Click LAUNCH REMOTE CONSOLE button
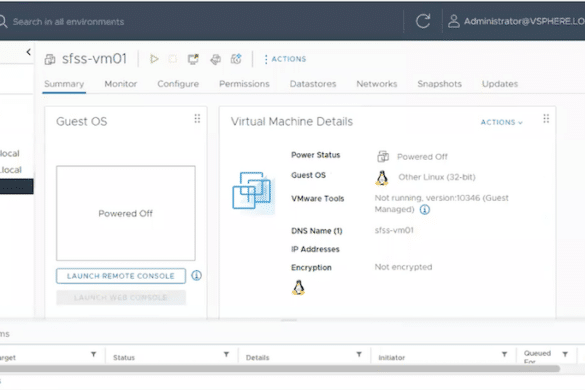This screenshot has height=390, width=585. tap(121, 276)
